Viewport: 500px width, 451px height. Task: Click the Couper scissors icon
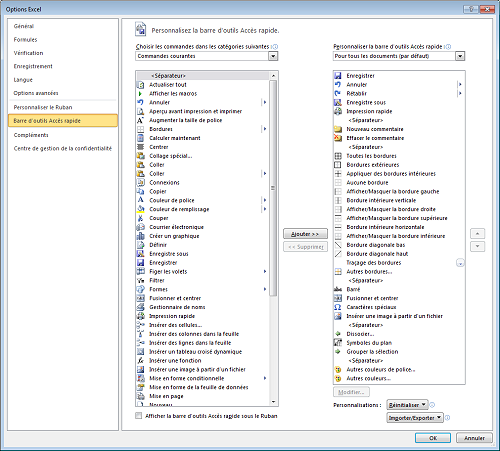141,218
